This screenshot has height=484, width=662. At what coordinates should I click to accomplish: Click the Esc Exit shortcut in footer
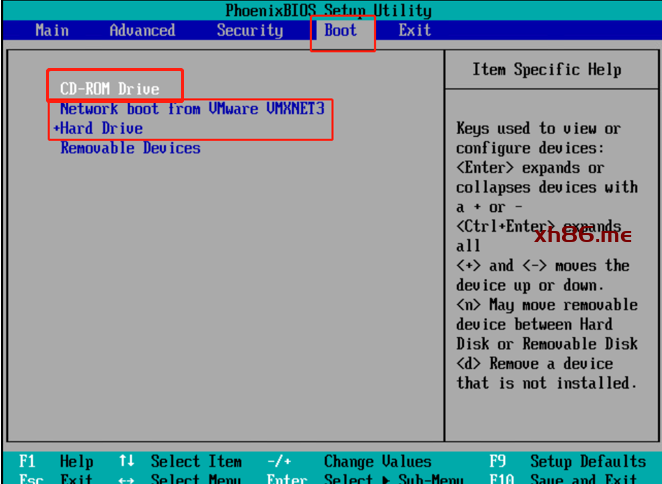(57, 478)
